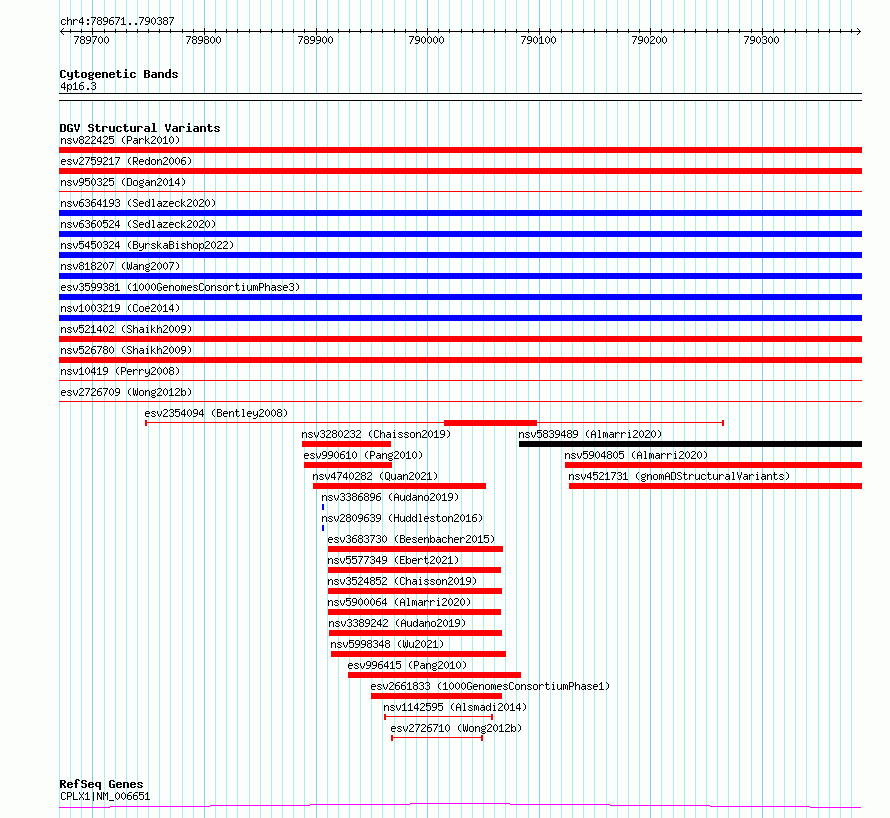Open nsv1142595 (Alsmadi2014) label
Viewport: 890px width, 818px height.
pos(455,707)
